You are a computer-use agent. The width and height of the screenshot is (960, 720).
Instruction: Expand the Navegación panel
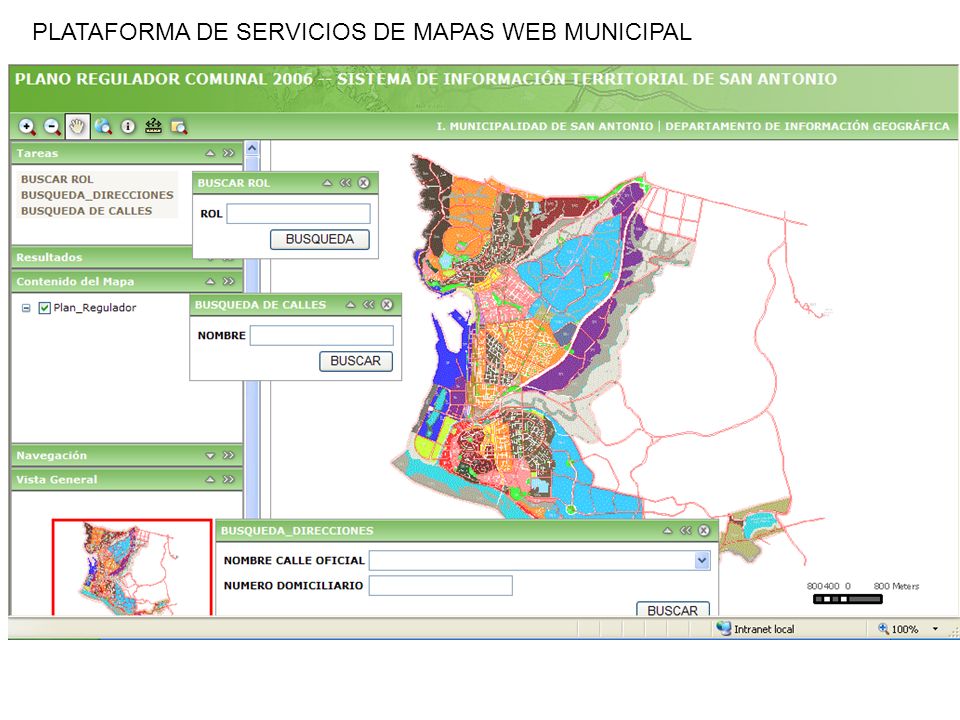[x=210, y=456]
